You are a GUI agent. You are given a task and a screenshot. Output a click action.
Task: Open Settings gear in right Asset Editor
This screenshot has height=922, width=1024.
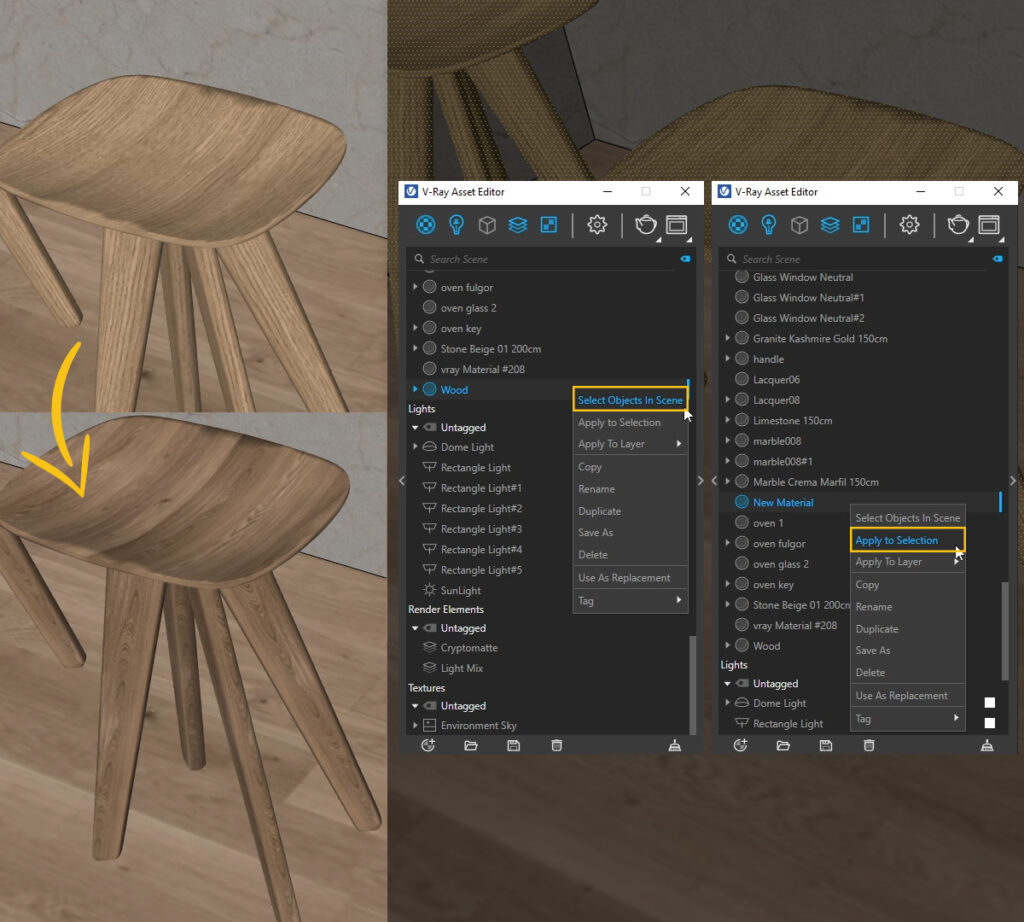click(909, 225)
